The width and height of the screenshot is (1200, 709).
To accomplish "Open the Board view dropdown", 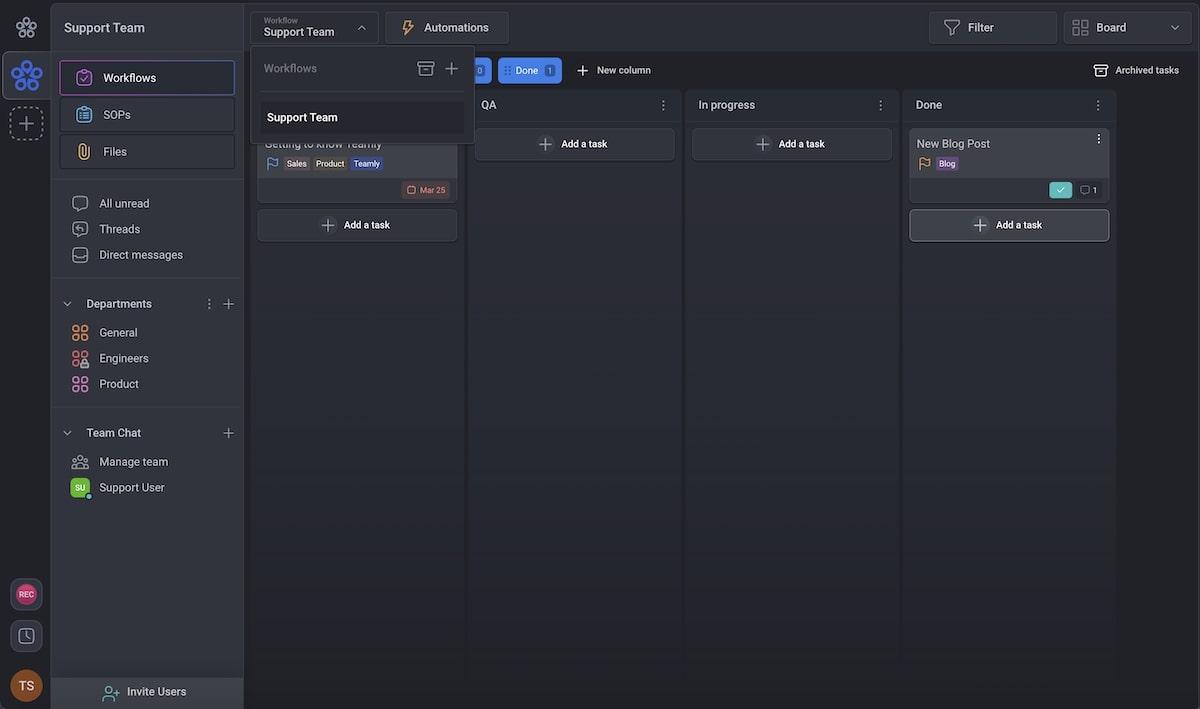I will pyautogui.click(x=1127, y=28).
